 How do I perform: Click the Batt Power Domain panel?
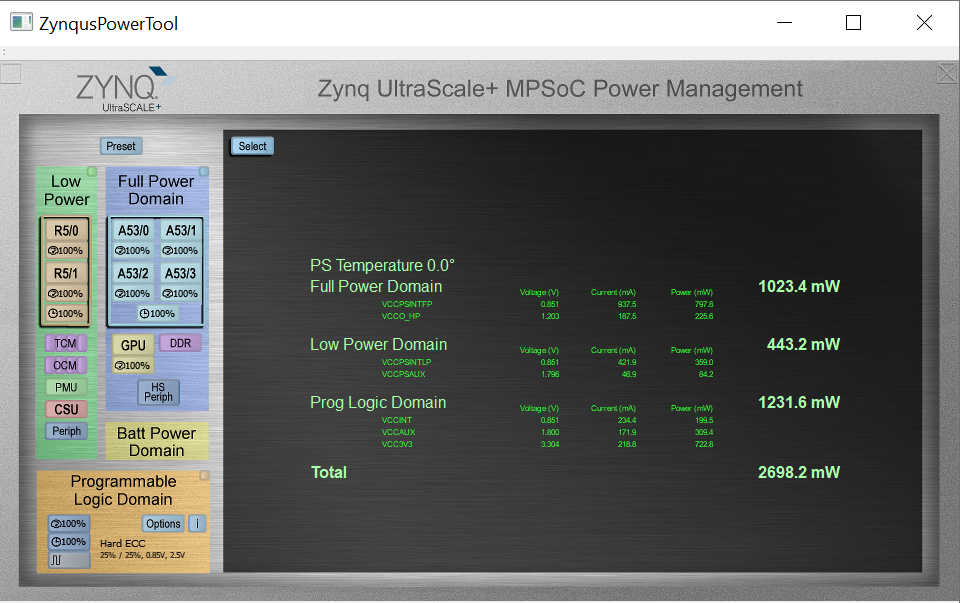(x=157, y=441)
